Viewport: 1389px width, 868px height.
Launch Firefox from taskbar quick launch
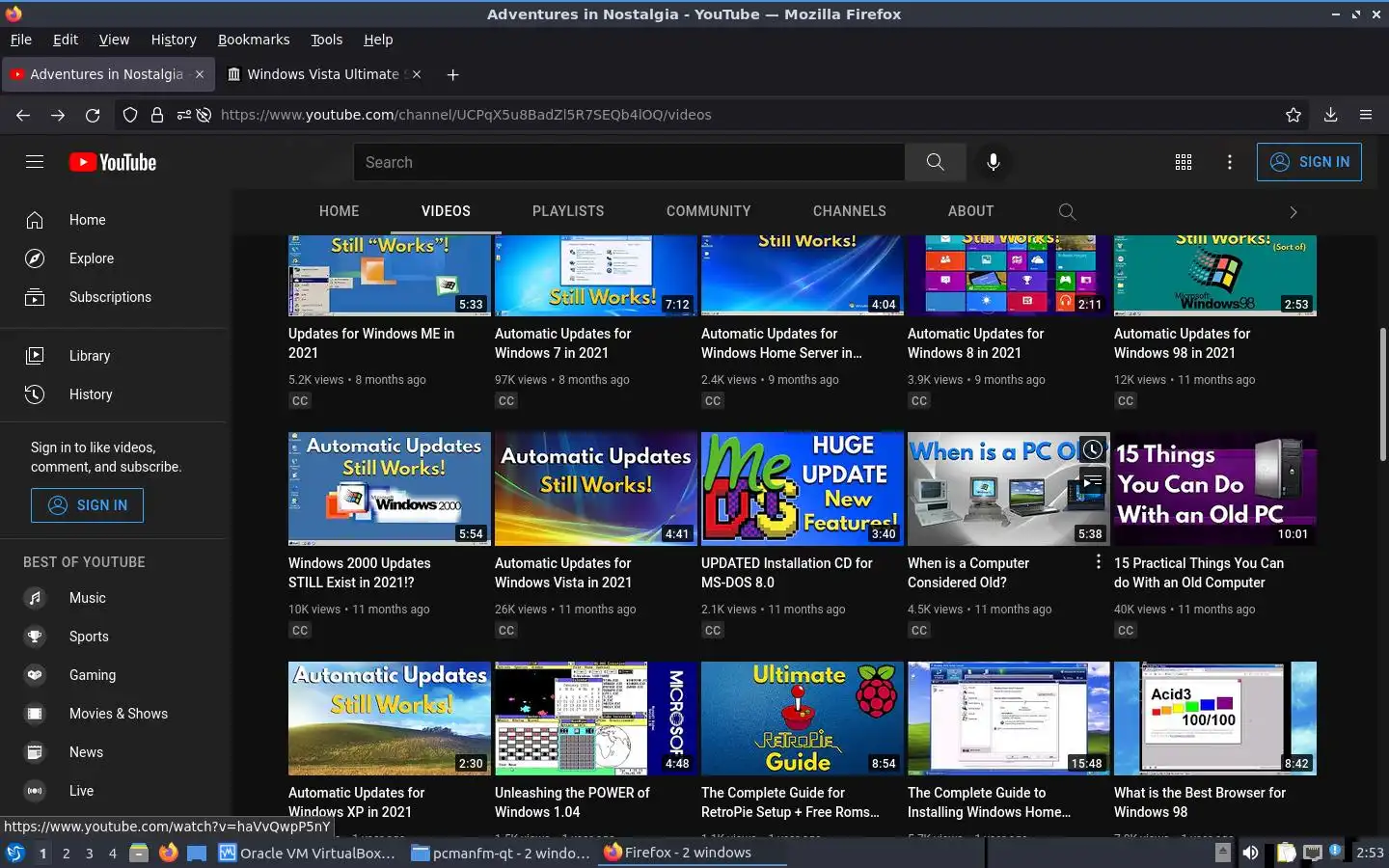tap(169, 853)
